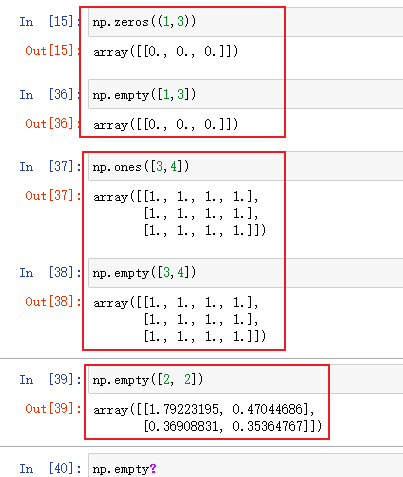
Task: Click the Out[15] zeros array output
Action: coord(166,52)
